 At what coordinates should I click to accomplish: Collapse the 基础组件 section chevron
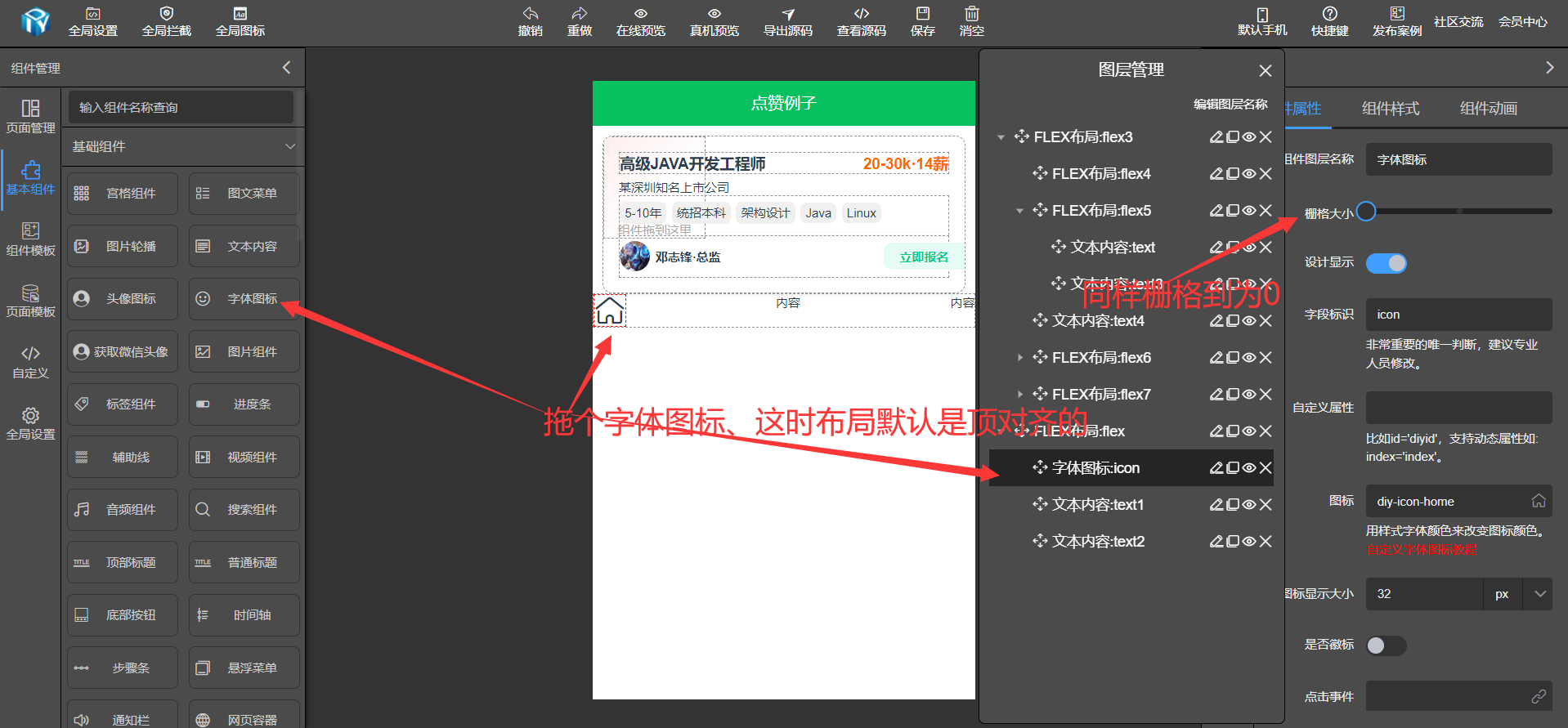pyautogui.click(x=289, y=146)
